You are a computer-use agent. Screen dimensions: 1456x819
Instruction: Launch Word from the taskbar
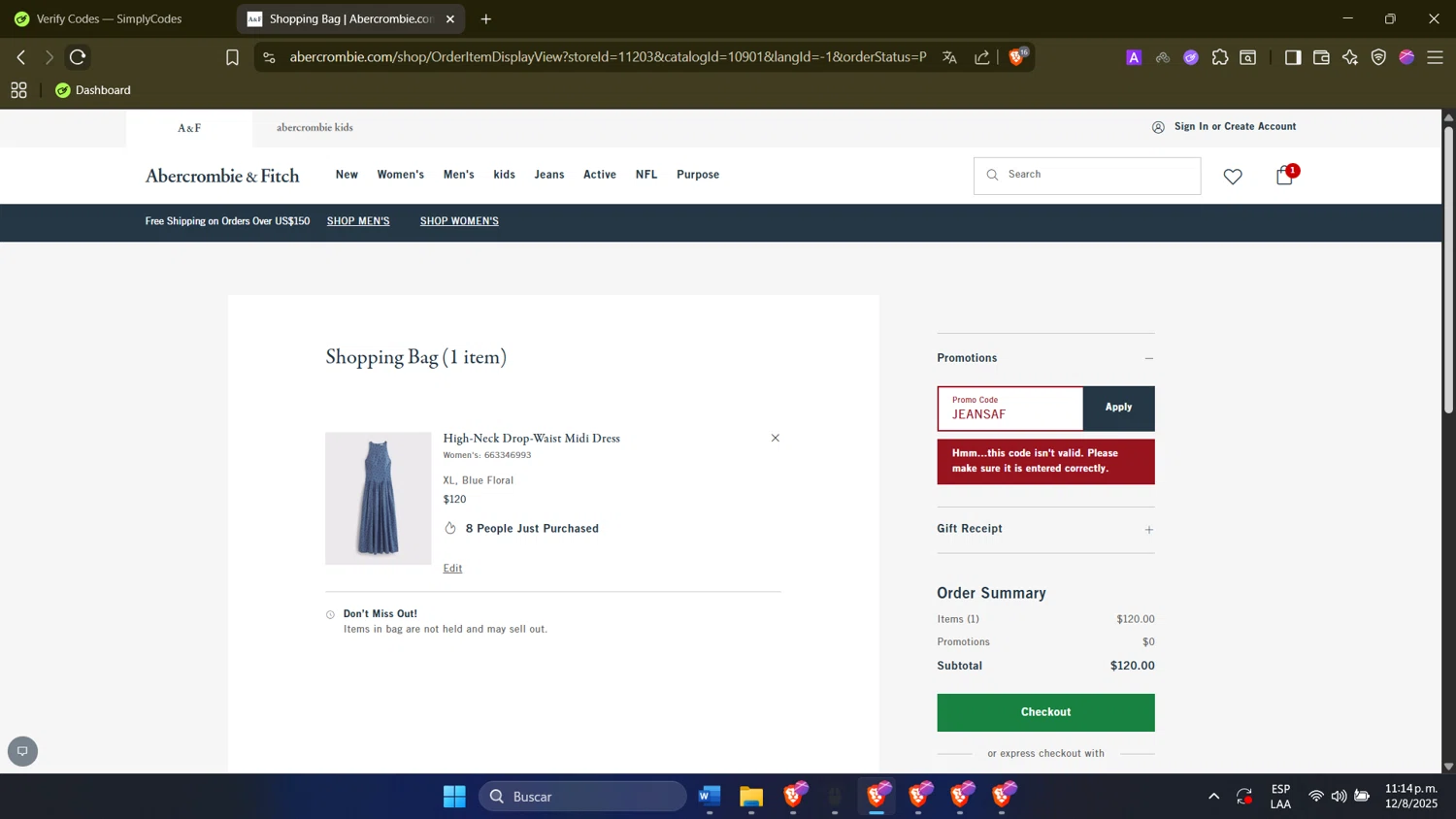(710, 797)
